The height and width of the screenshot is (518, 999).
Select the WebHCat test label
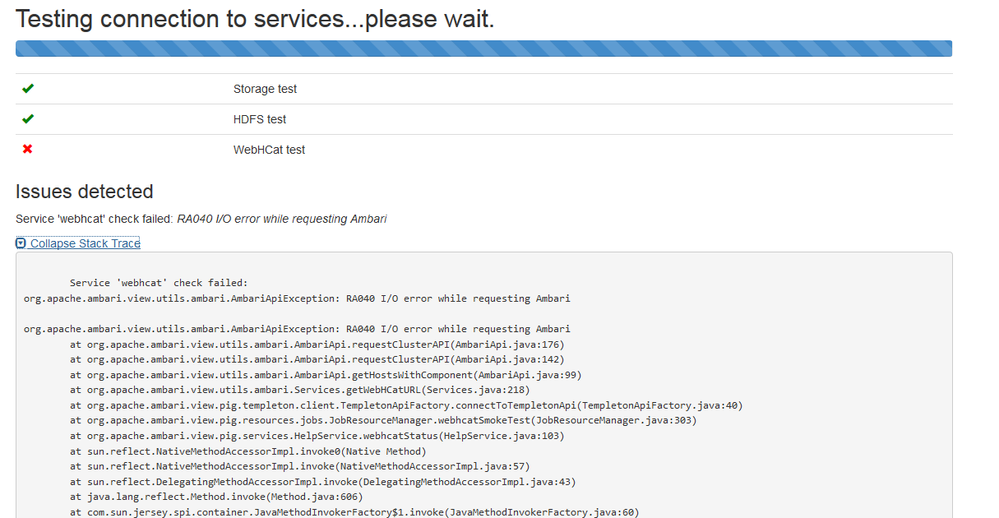click(269, 149)
